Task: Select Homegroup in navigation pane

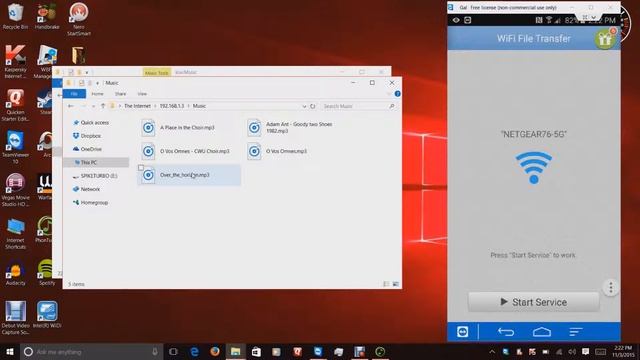Action: 94,203
